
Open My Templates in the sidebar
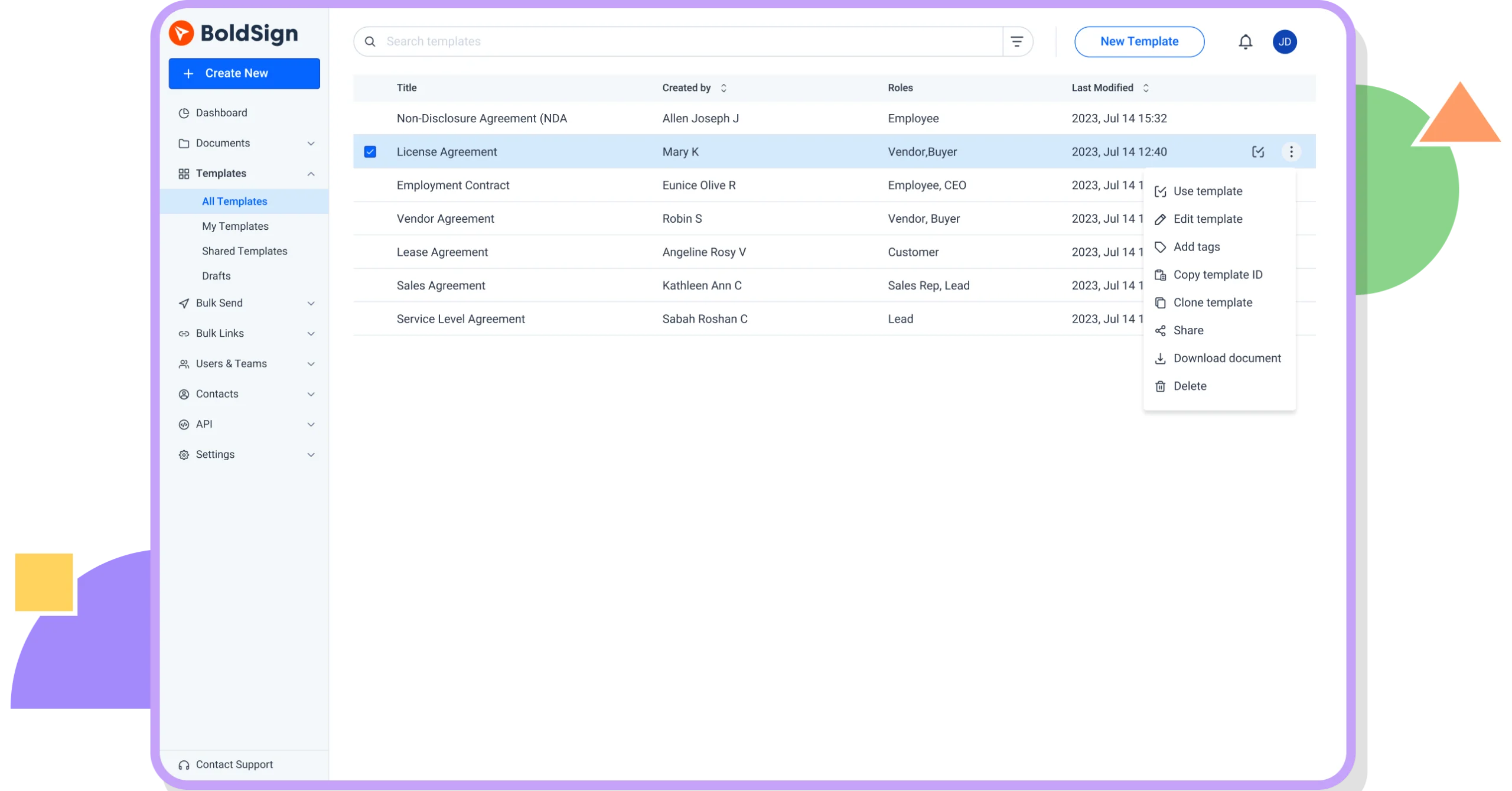(234, 226)
